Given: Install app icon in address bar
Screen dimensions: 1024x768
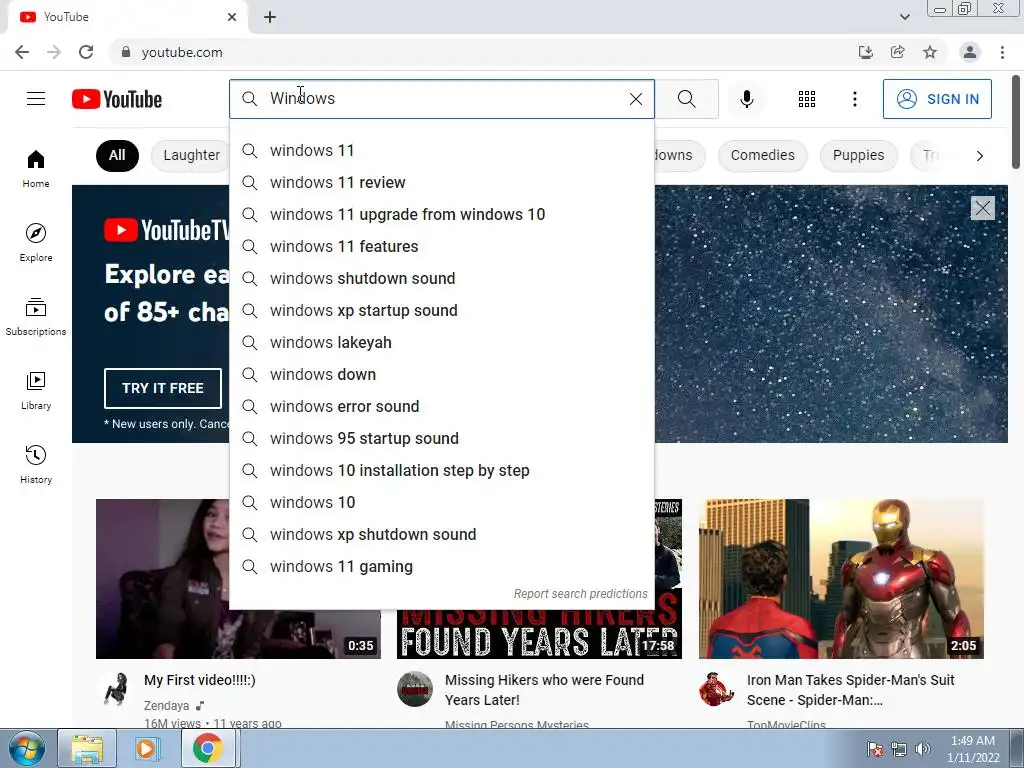Looking at the screenshot, I should tap(865, 52).
